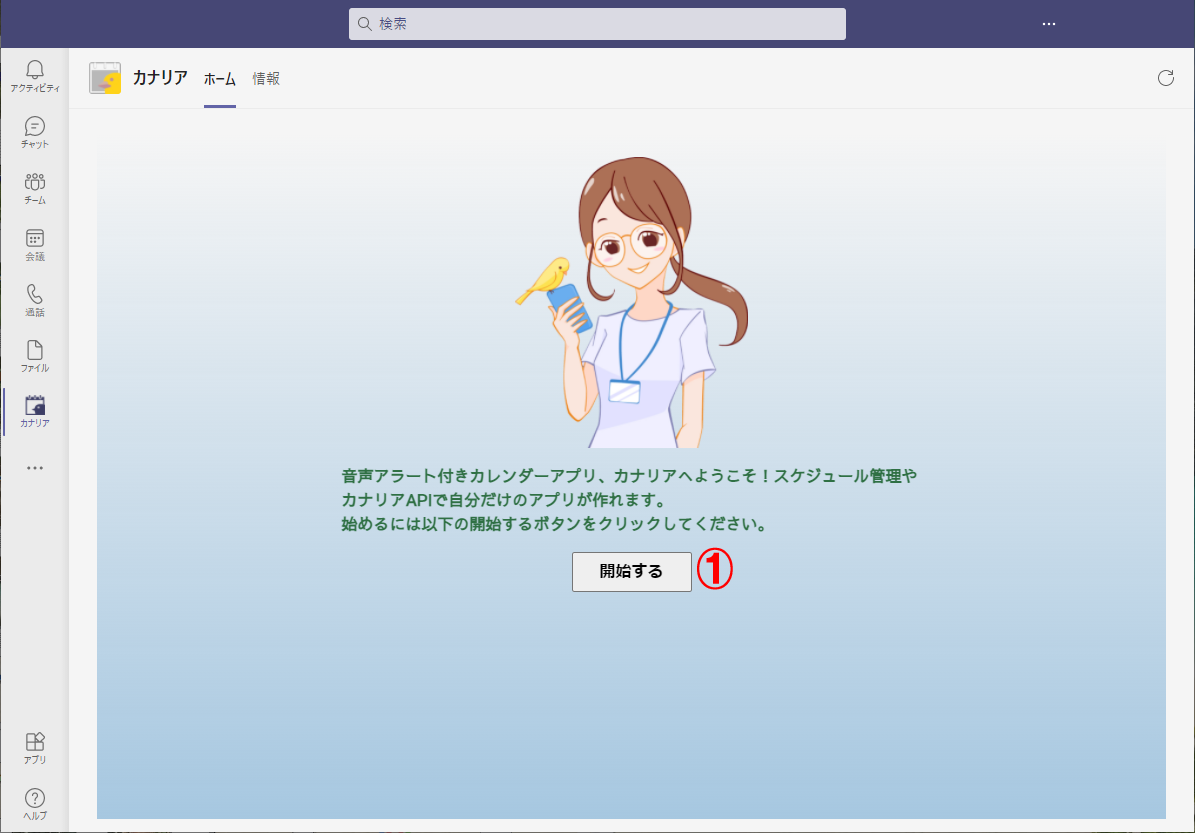The width and height of the screenshot is (1195, 833).
Task: Click the line starting with 始めるには
Action: pos(554,524)
